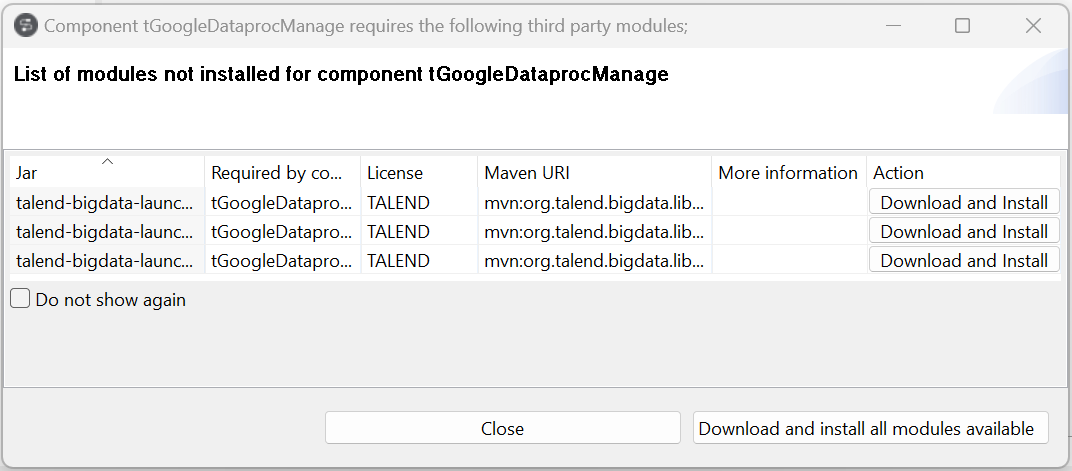Close the dialog using the title bar X
Screen dimensions: 1072x471
click(1034, 26)
